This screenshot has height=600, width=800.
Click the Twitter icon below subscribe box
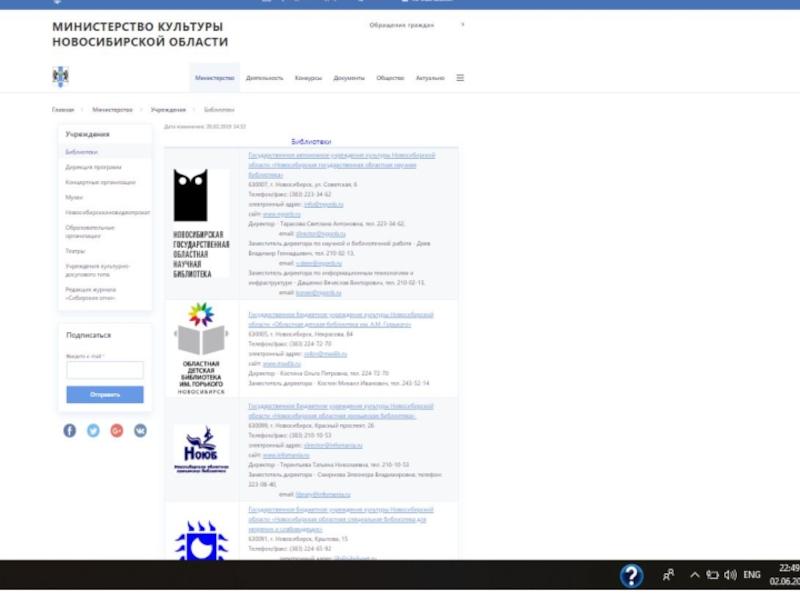pos(93,430)
